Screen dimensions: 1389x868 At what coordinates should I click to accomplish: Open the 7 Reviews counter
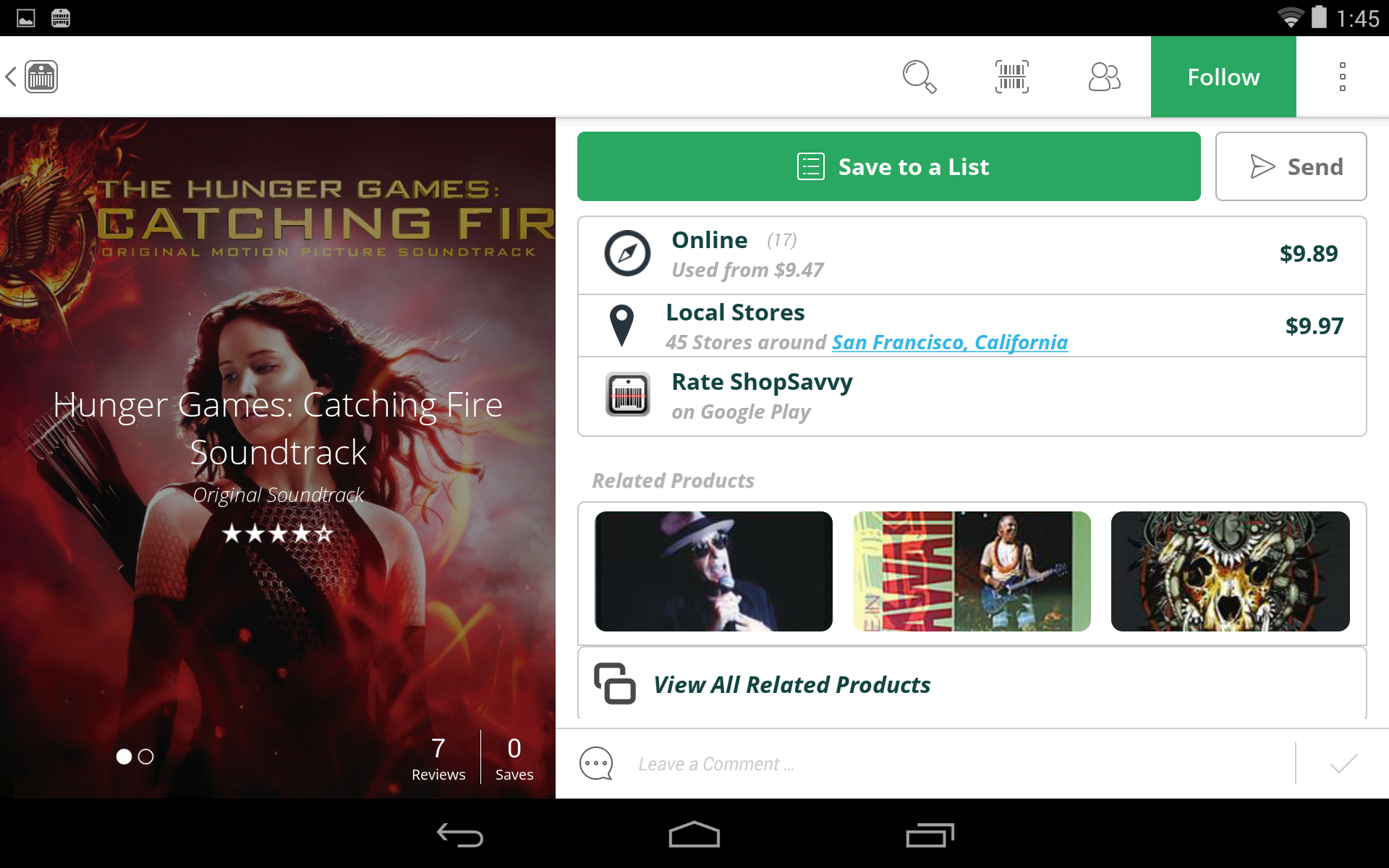438,758
